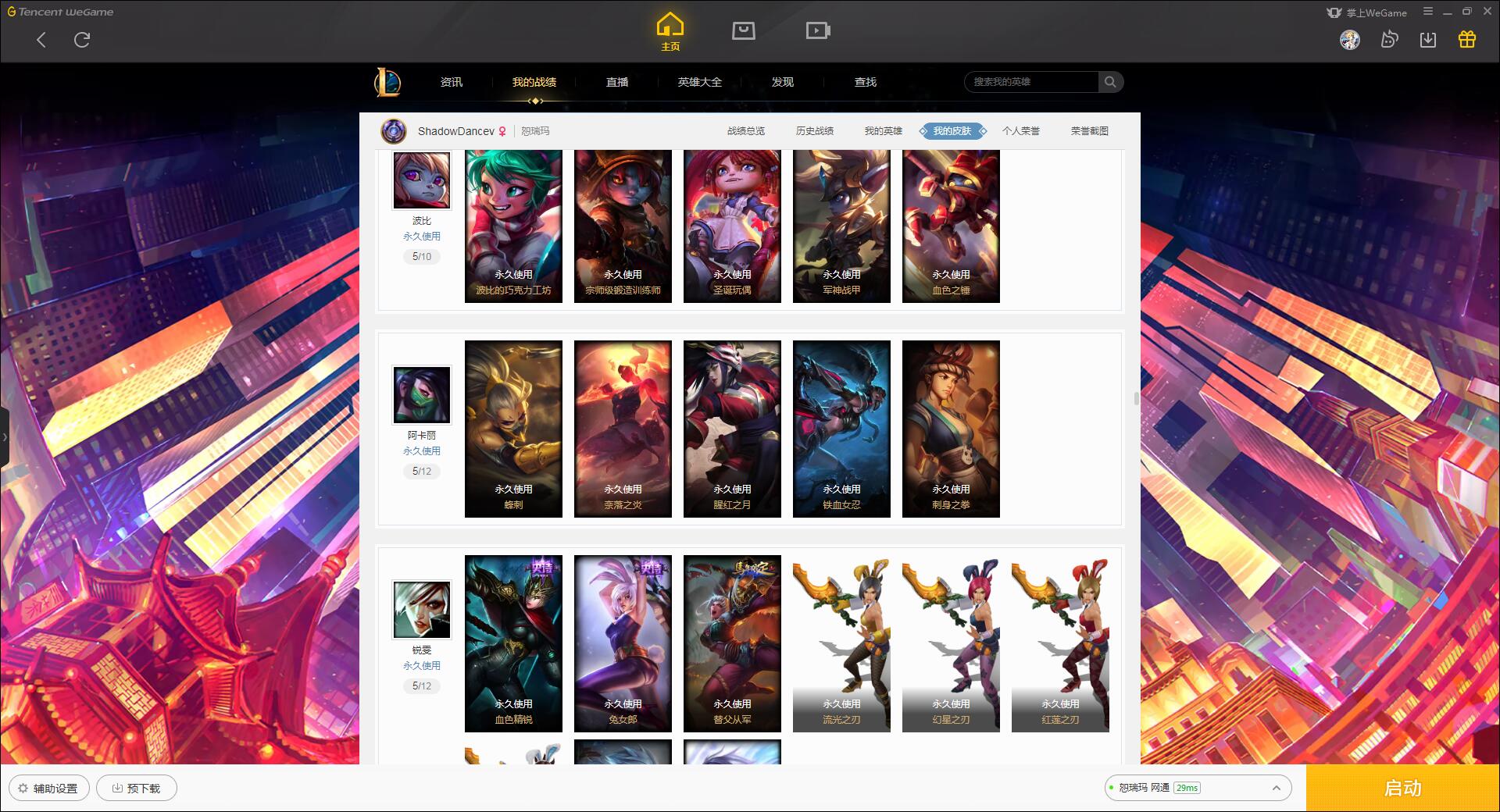Open the 流光之刃 chroma card

[x=841, y=643]
